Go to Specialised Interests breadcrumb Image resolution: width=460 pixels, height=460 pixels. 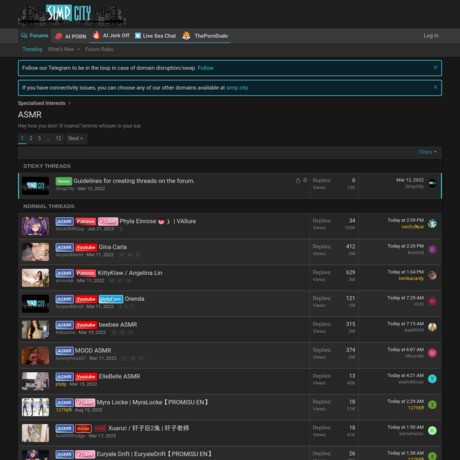click(x=42, y=103)
